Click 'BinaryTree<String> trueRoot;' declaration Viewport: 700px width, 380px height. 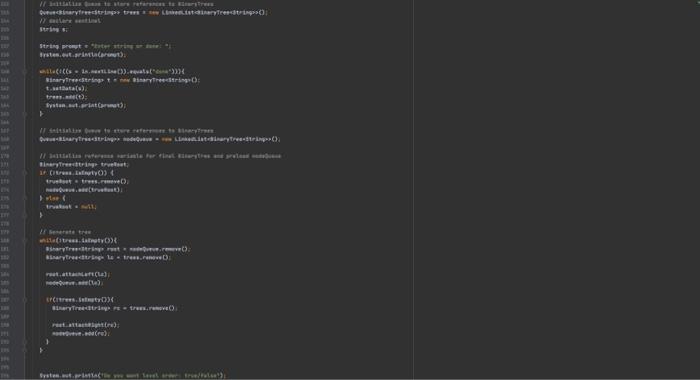84,165
